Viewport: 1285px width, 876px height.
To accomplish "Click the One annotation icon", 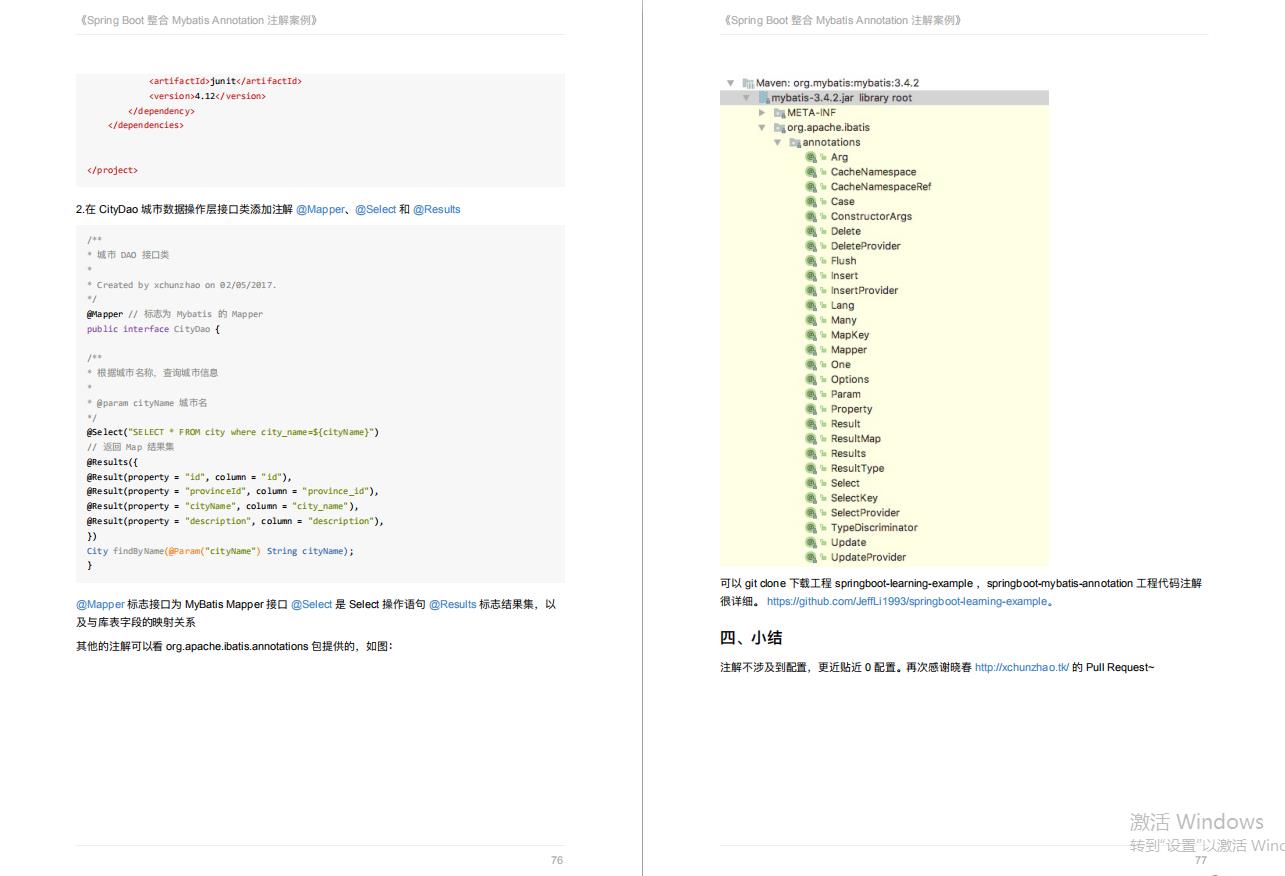I will coord(811,365).
